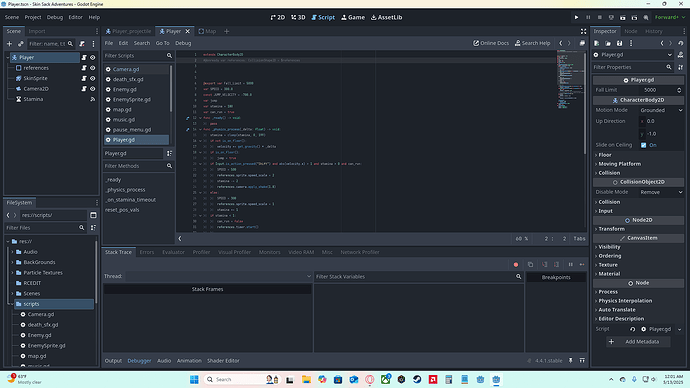
Task: Switch to the AssetLib workspace
Action: coord(386,18)
